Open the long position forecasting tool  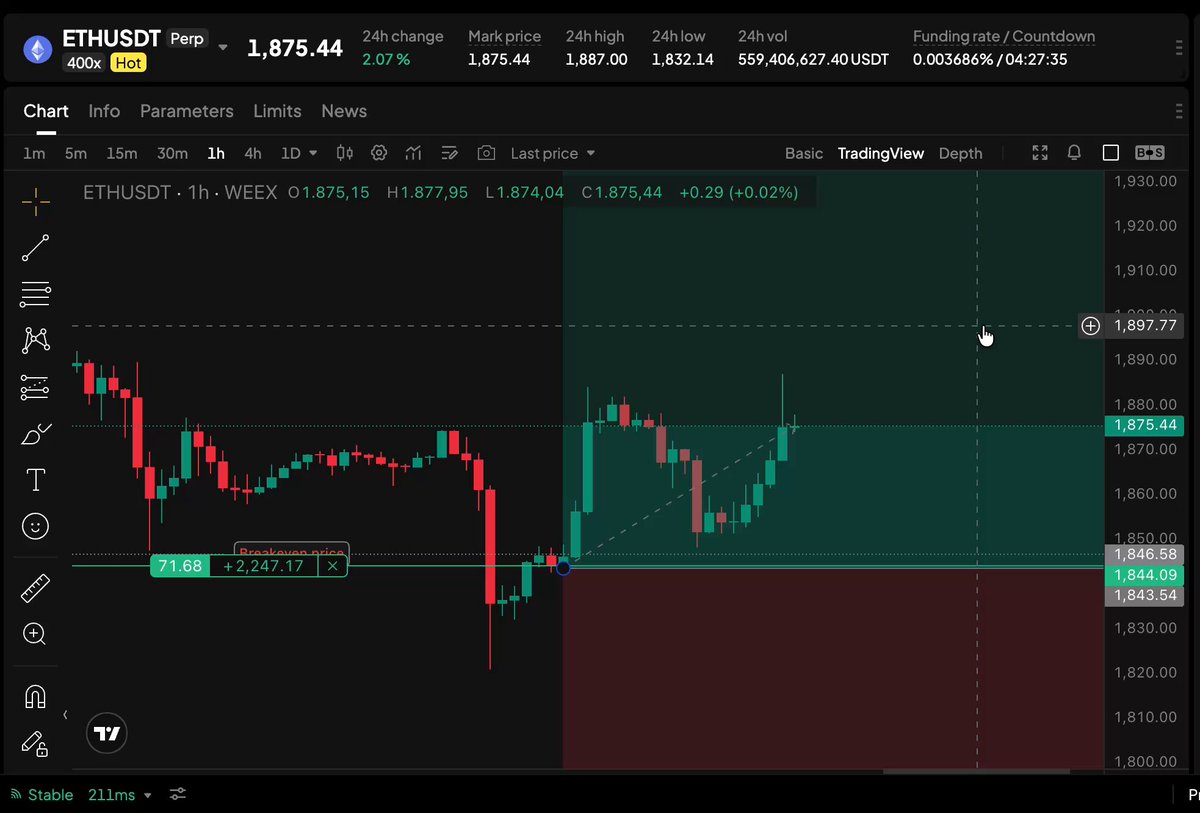pos(35,388)
